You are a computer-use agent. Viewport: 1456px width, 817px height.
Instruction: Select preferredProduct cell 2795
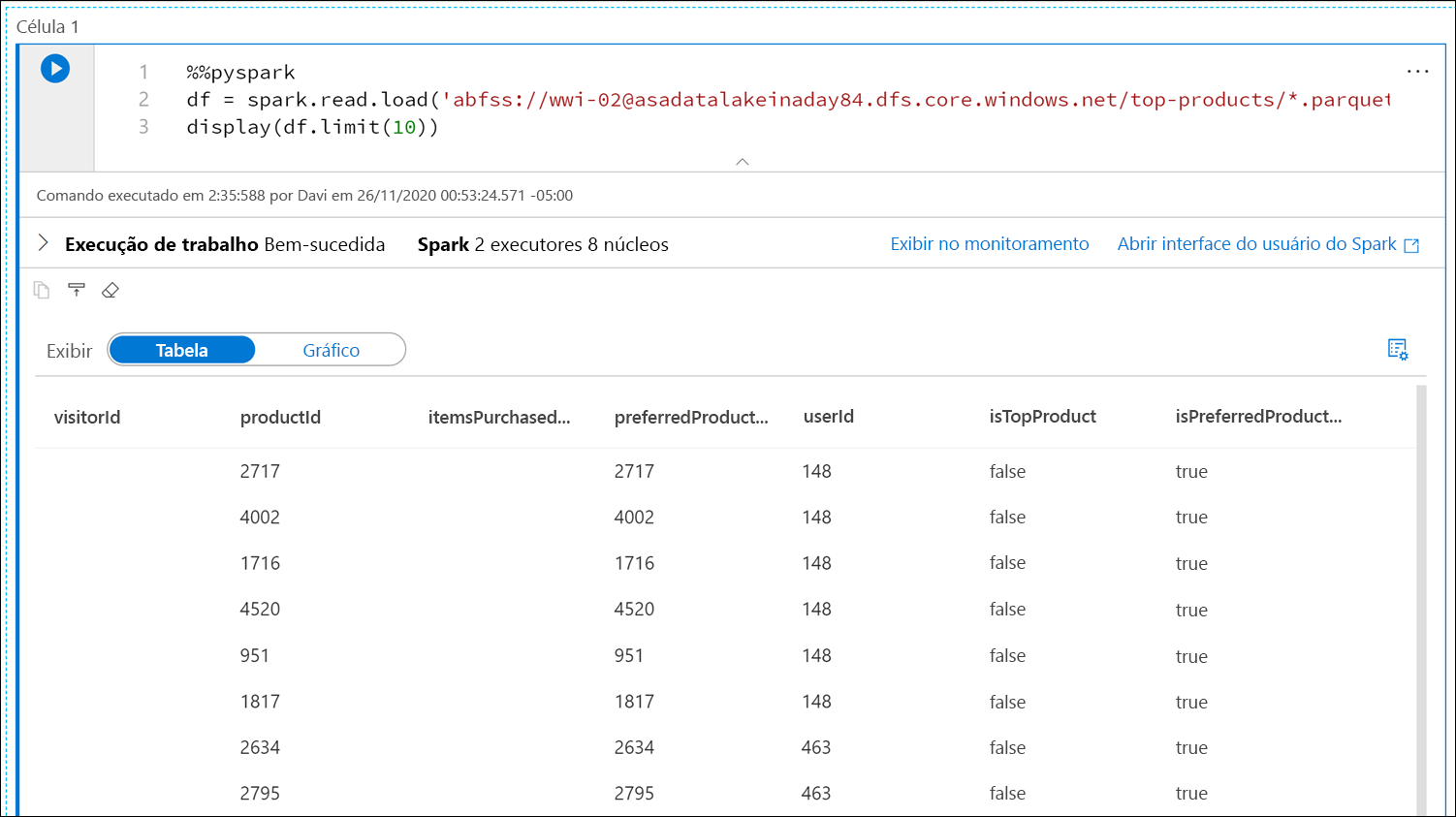(634, 794)
